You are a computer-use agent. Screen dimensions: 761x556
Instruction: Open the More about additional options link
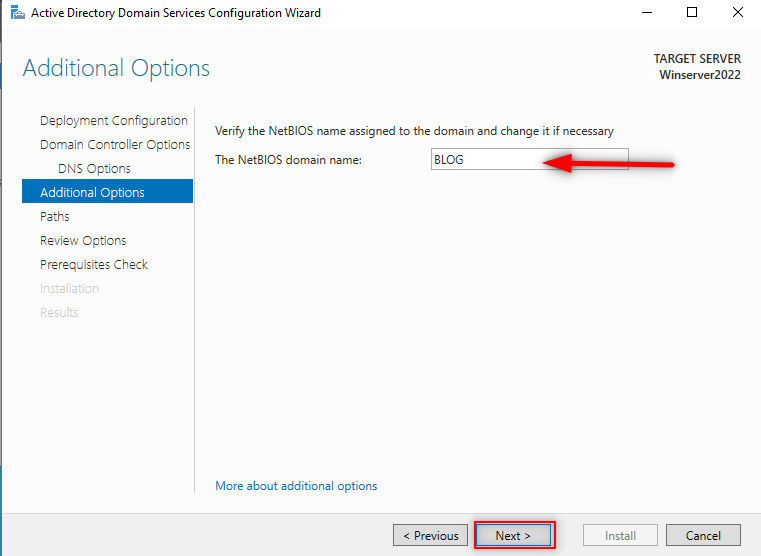[296, 486]
